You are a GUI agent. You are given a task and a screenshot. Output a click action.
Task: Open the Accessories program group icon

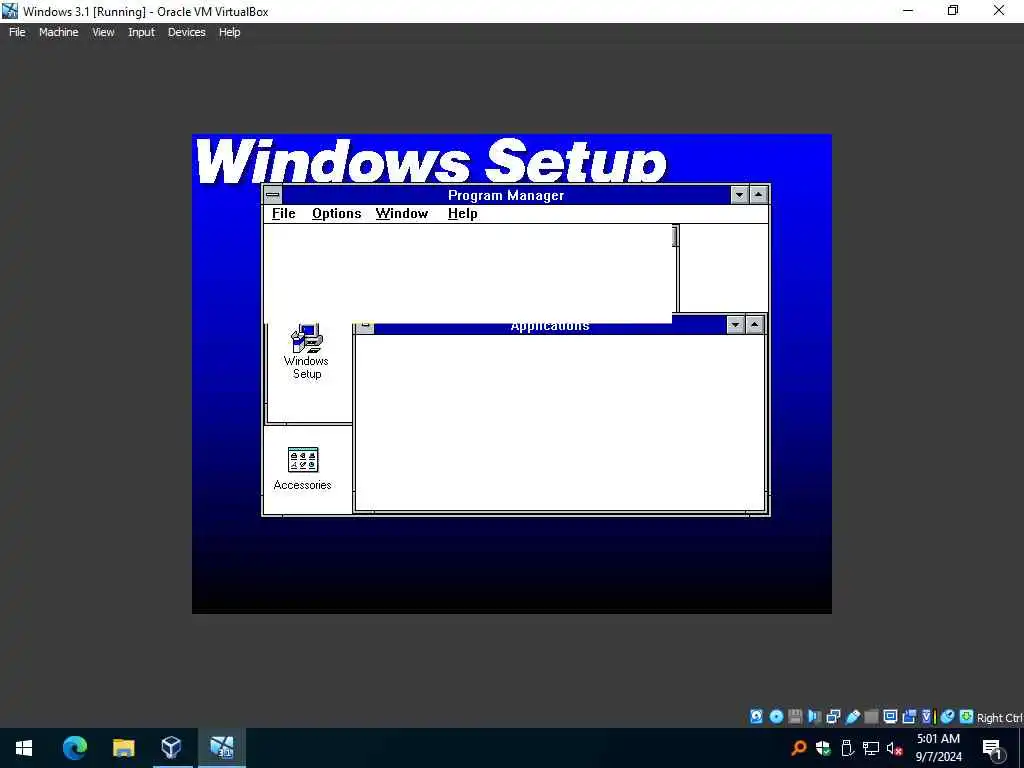pos(302,468)
